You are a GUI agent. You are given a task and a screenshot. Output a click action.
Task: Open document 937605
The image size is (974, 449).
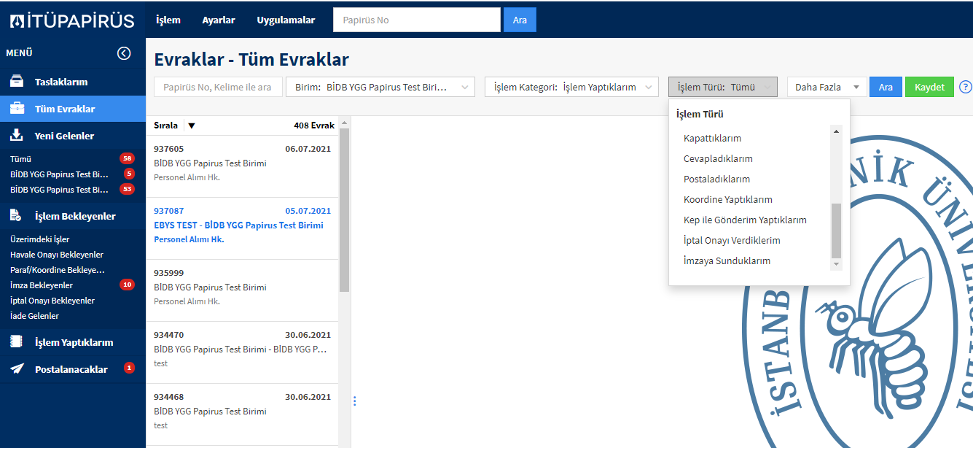242,166
